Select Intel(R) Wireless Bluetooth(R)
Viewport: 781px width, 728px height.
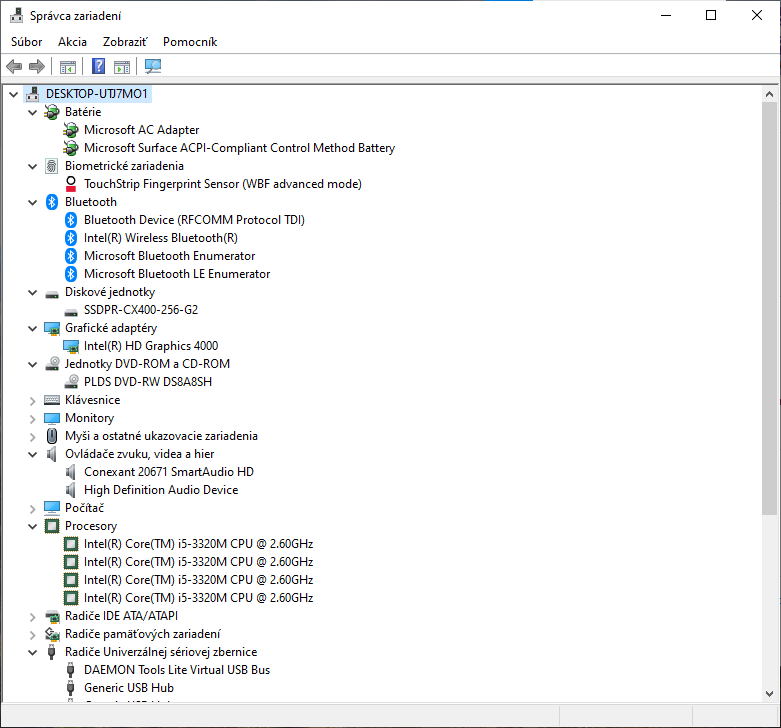[161, 238]
